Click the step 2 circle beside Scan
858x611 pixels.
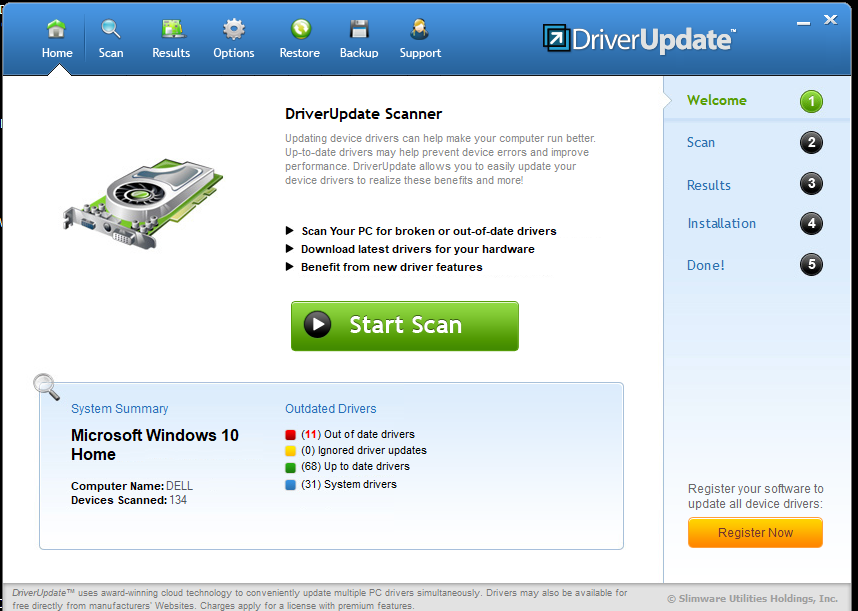[x=811, y=143]
